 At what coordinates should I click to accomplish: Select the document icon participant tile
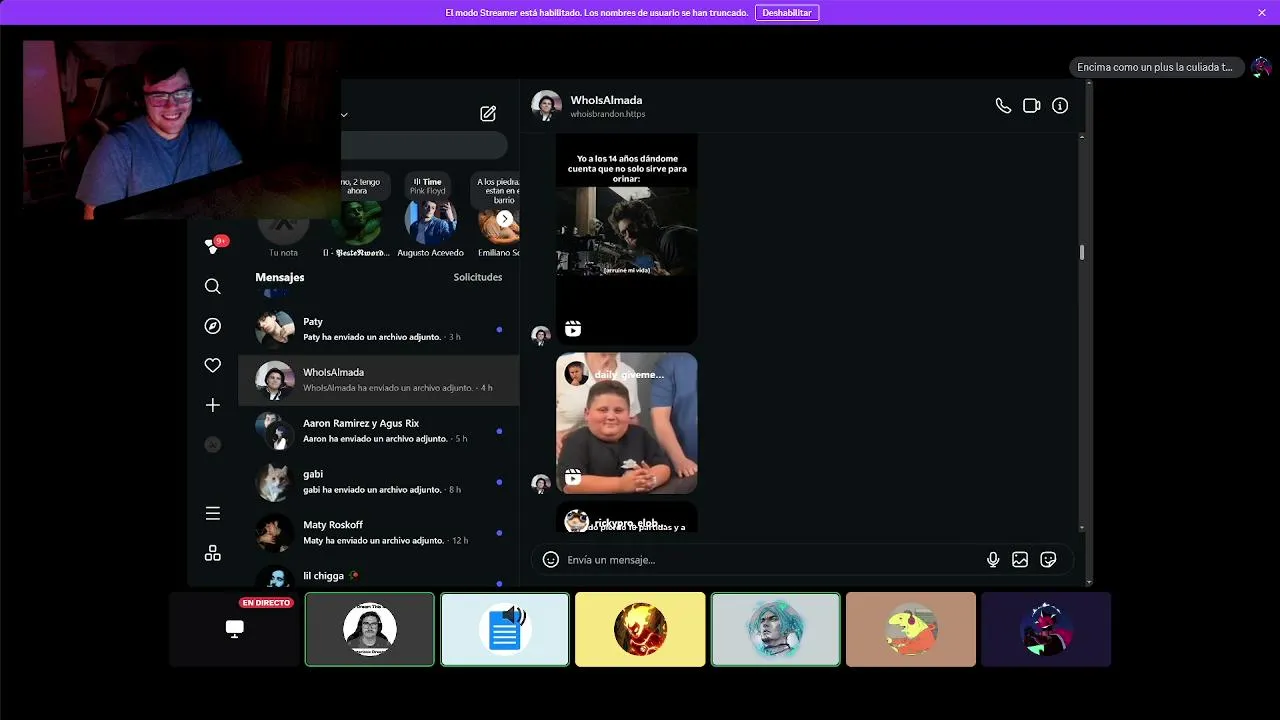pyautogui.click(x=505, y=629)
